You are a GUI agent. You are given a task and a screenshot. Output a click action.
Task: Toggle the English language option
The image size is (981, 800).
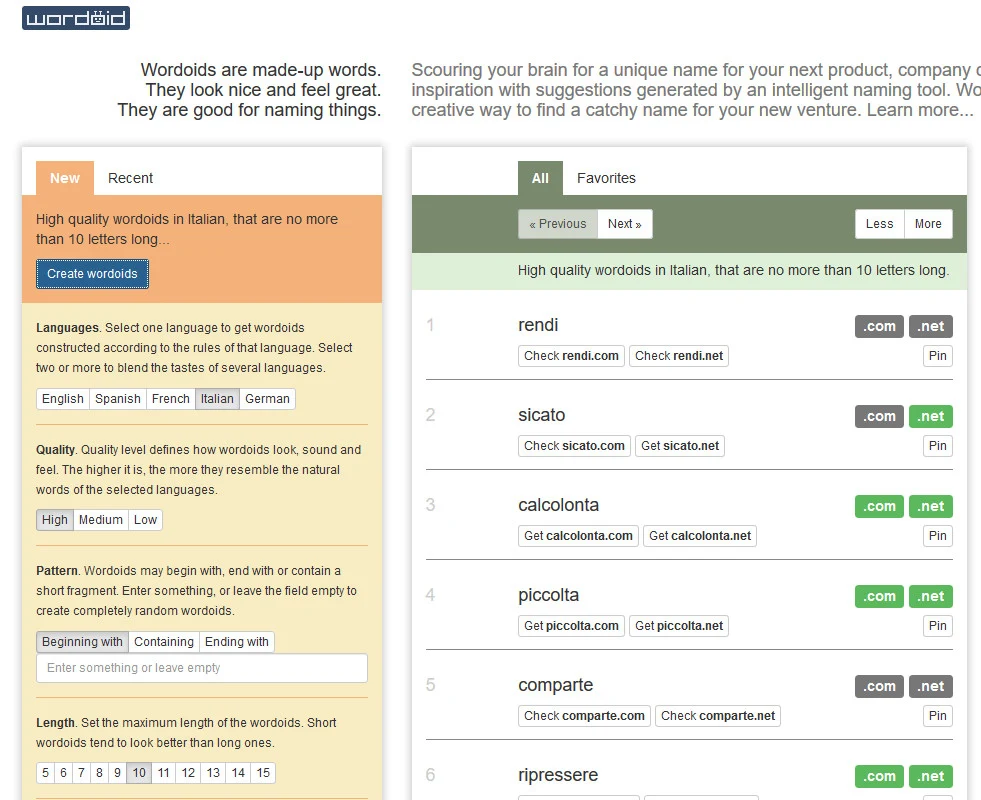(63, 399)
